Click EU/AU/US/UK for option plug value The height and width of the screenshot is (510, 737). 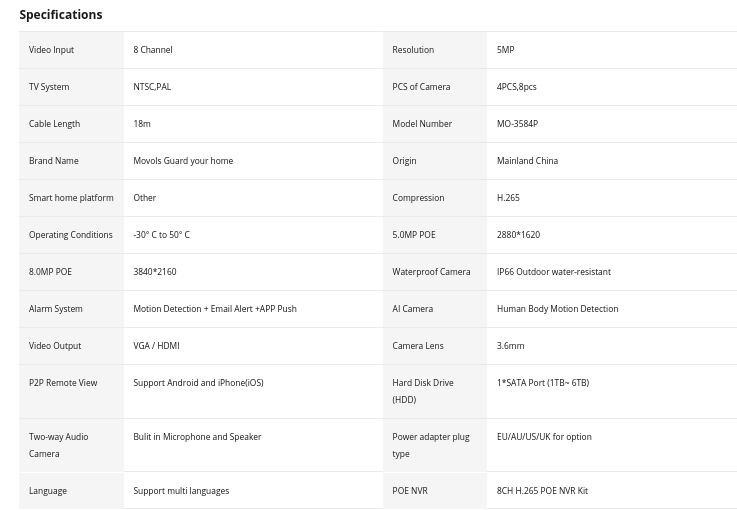pos(544,437)
